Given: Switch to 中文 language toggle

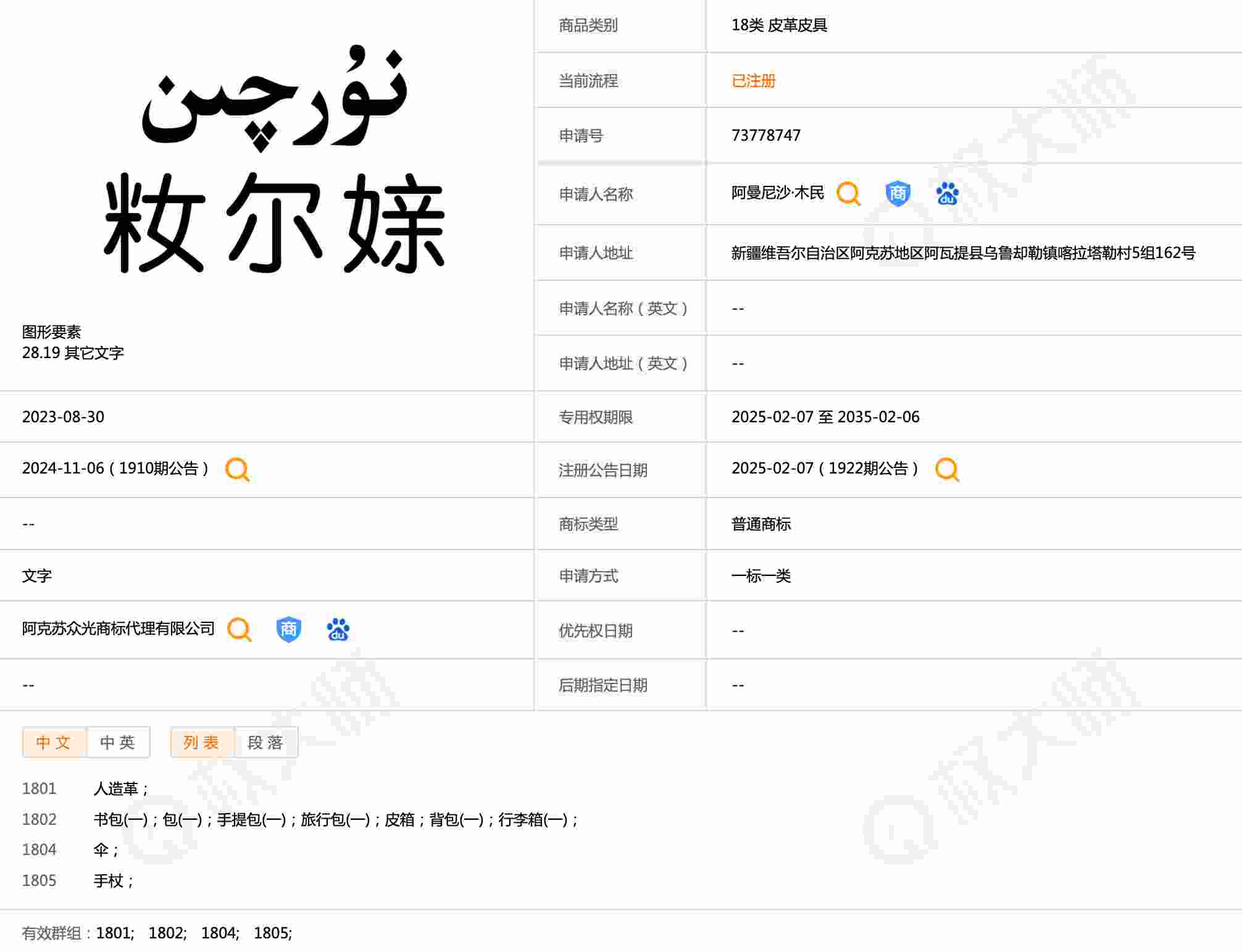Looking at the screenshot, I should pos(54,742).
